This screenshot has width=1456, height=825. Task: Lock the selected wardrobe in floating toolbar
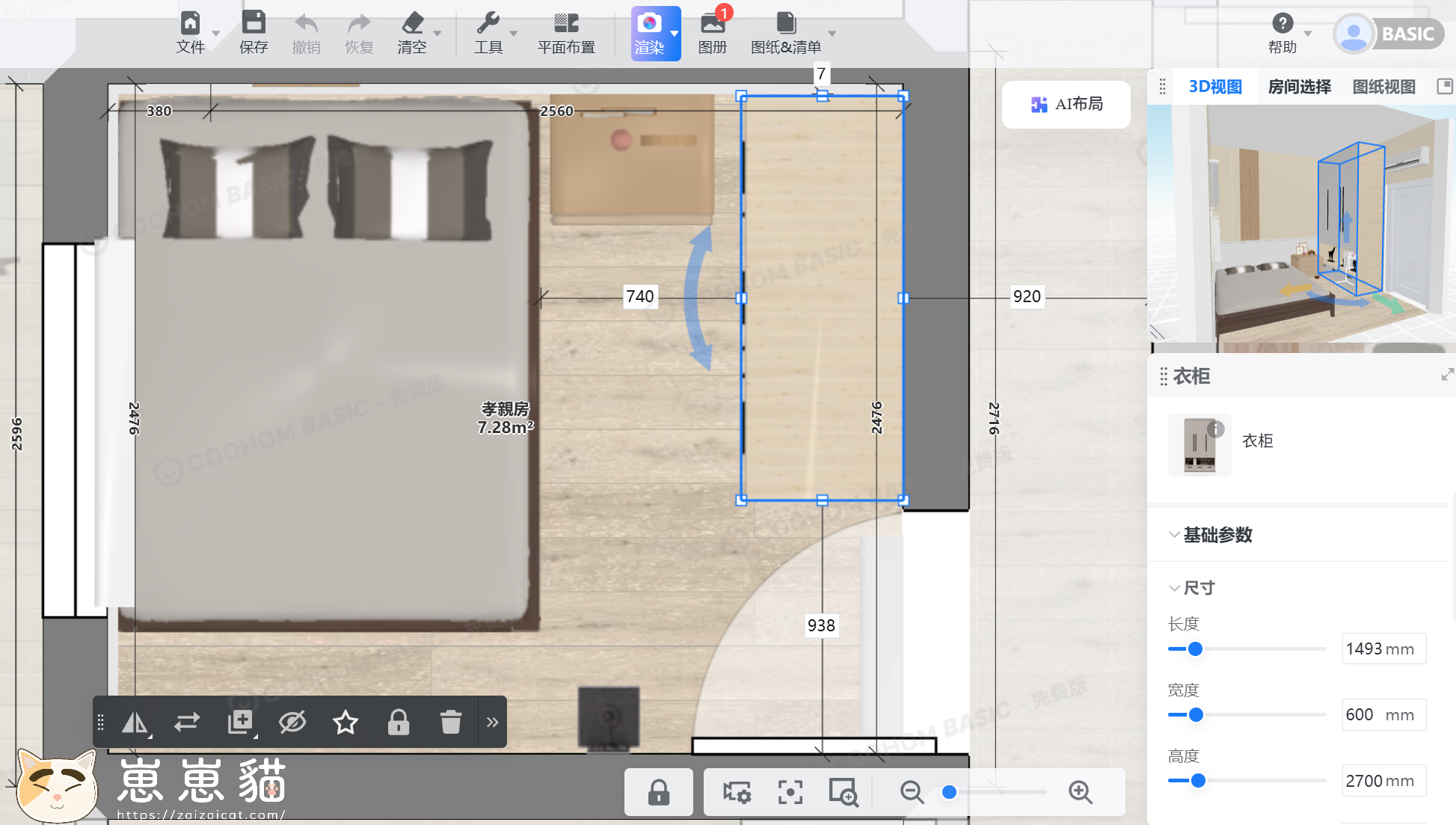tap(399, 722)
